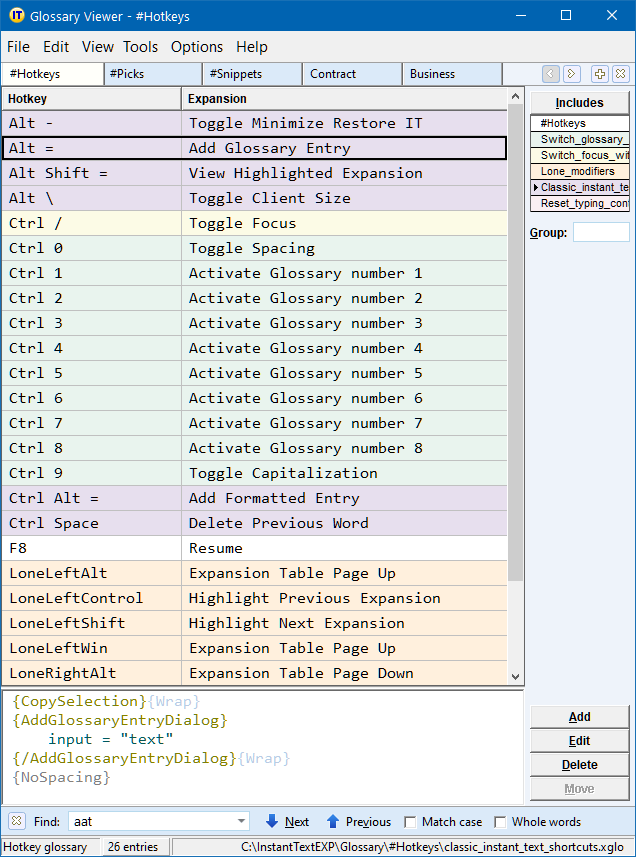
Task: Click the Edit button
Action: (x=579, y=741)
